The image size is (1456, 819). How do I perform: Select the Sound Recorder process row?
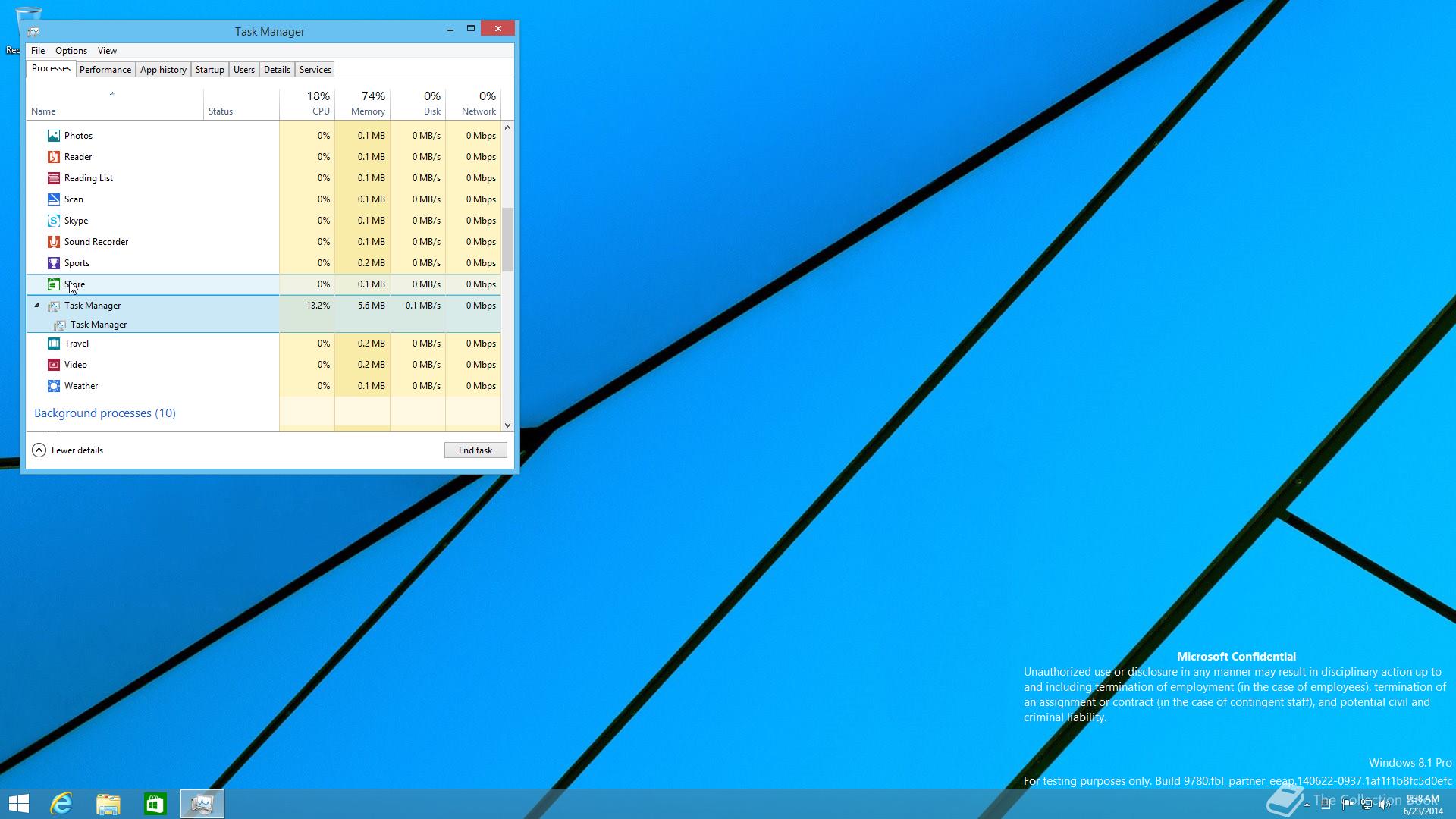[x=264, y=242]
